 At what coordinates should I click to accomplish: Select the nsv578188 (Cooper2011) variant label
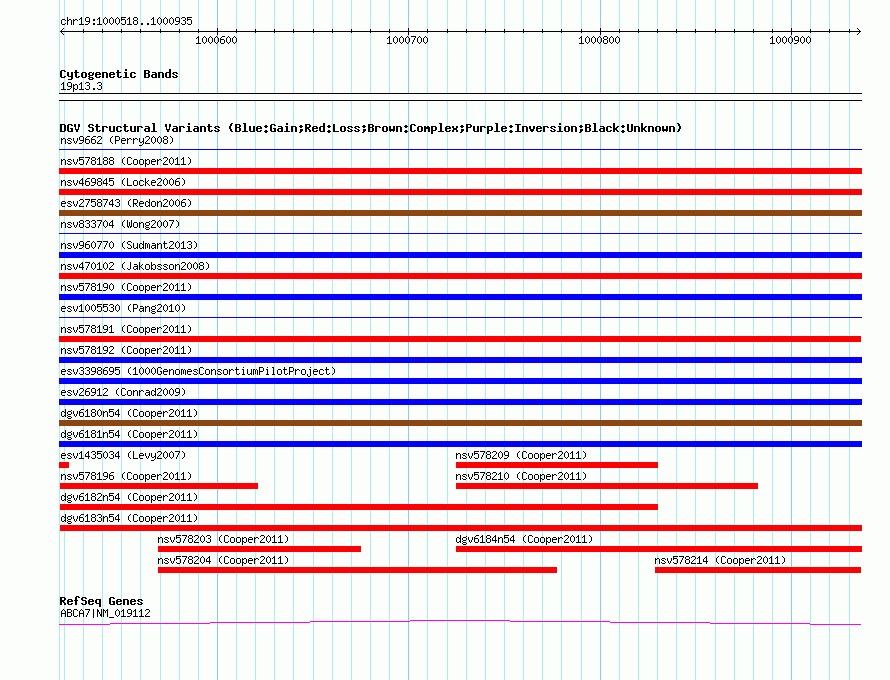point(126,161)
